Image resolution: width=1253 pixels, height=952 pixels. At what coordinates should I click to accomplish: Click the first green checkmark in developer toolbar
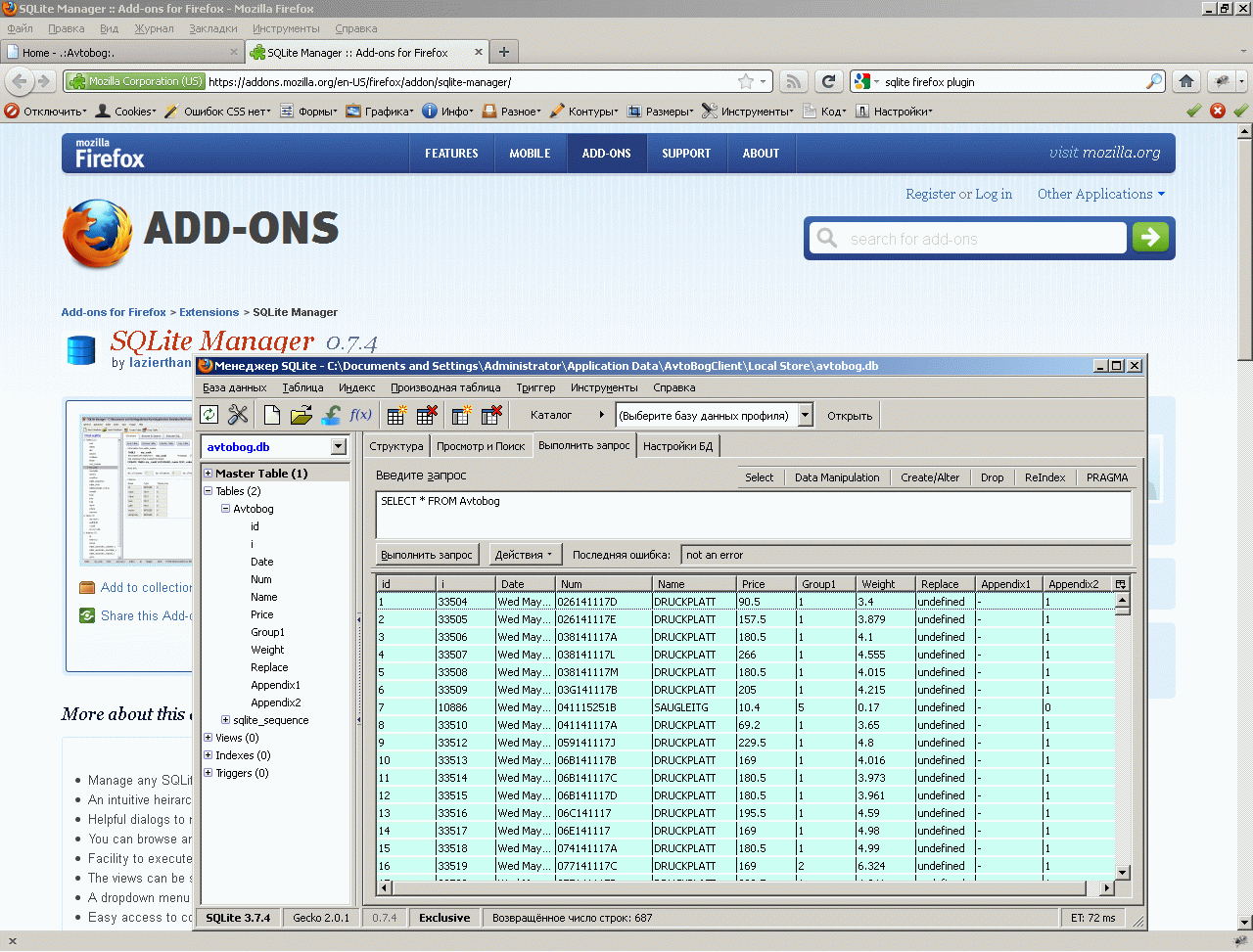click(1194, 111)
